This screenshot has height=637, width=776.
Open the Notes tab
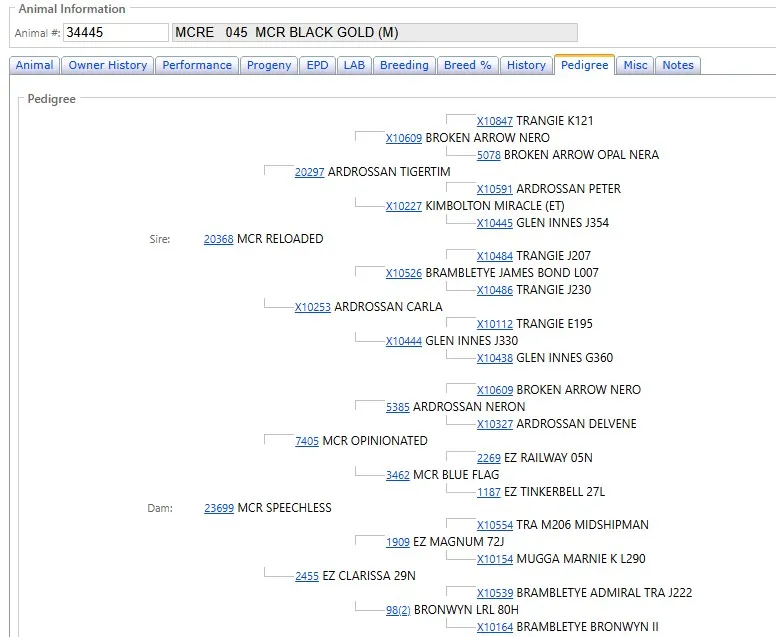(x=677, y=65)
